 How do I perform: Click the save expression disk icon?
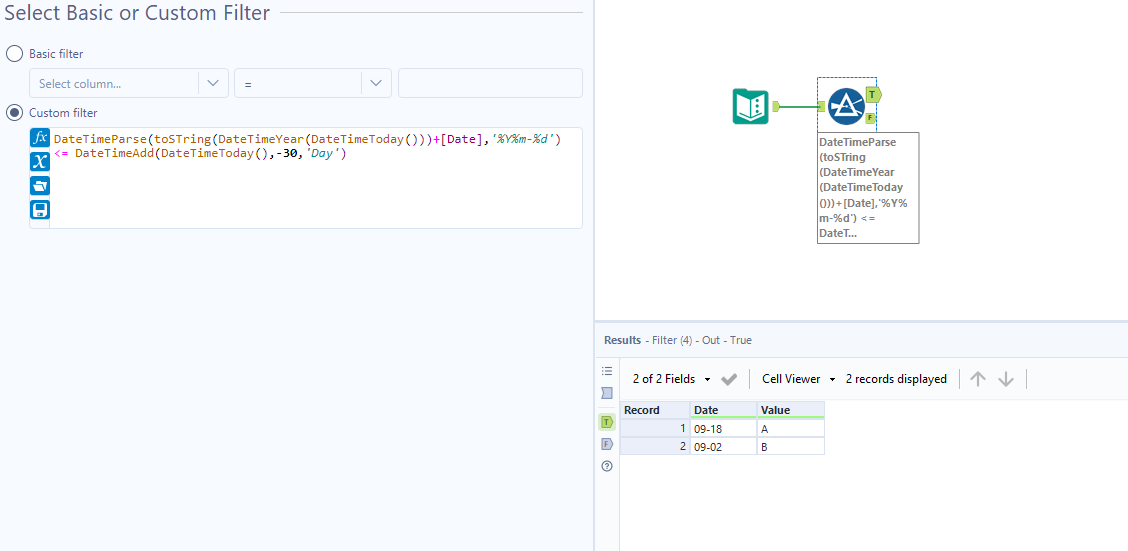click(x=40, y=210)
